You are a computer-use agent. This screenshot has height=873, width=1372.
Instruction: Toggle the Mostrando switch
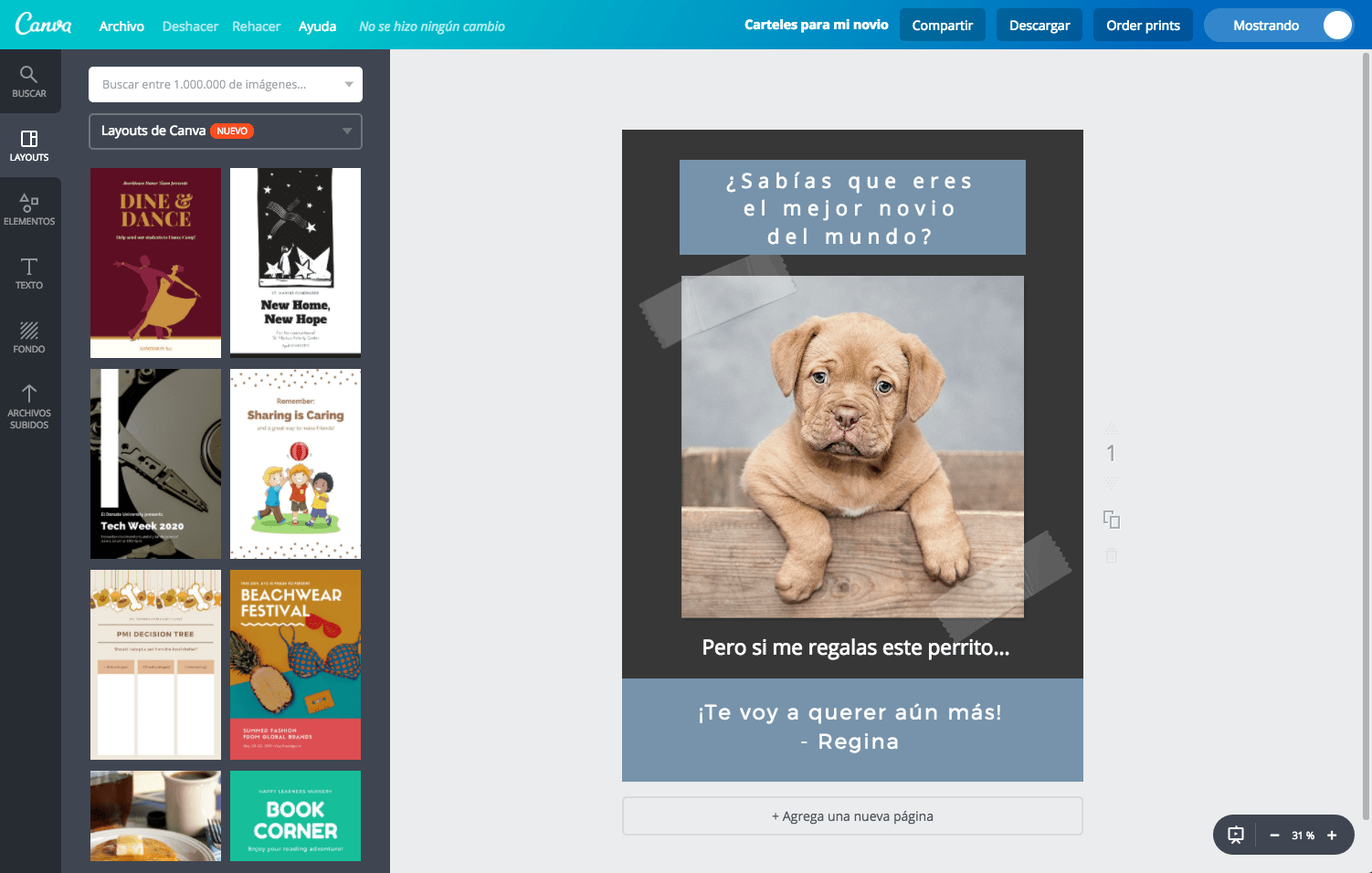[x=1336, y=26]
